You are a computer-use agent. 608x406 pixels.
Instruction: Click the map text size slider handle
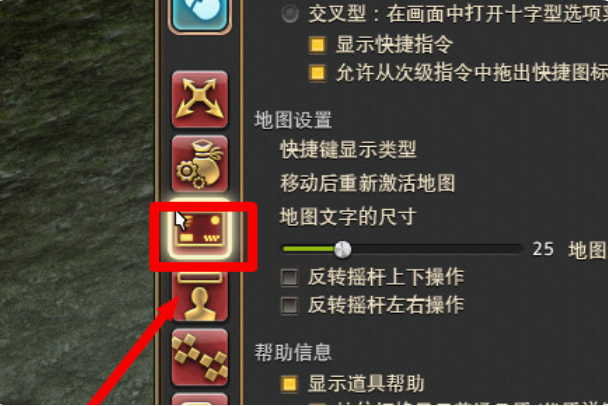(x=343, y=249)
